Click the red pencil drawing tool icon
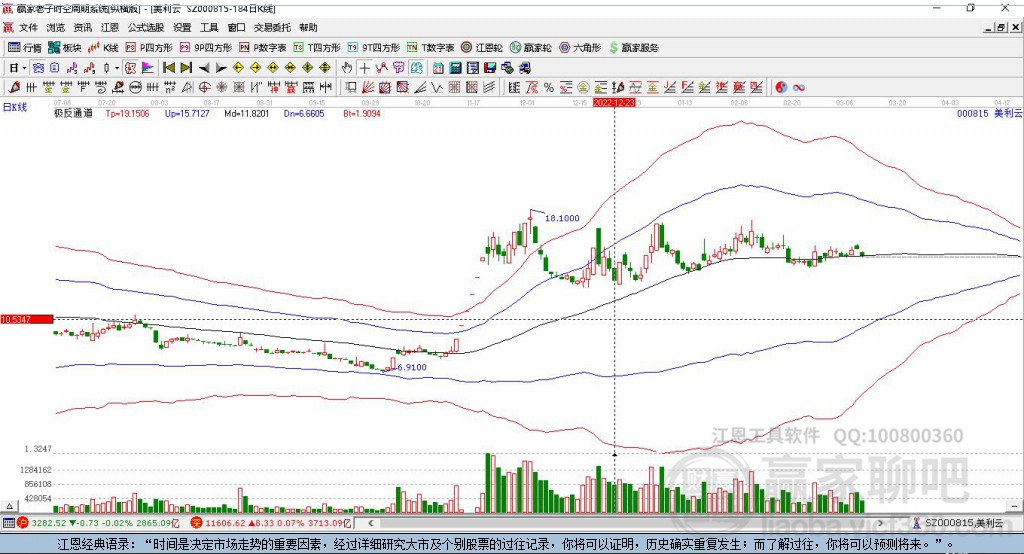The height and width of the screenshot is (554, 1024). (x=14, y=87)
